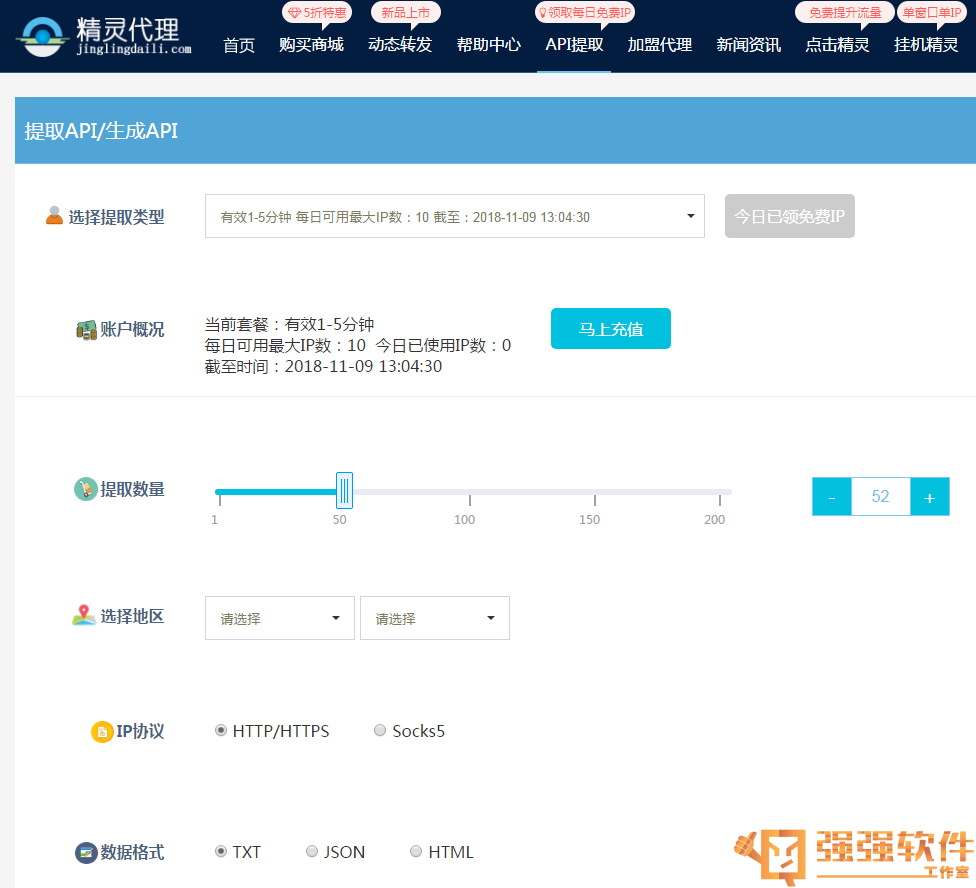
Task: Click the 精灵代理 logo icon
Action: (x=42, y=37)
